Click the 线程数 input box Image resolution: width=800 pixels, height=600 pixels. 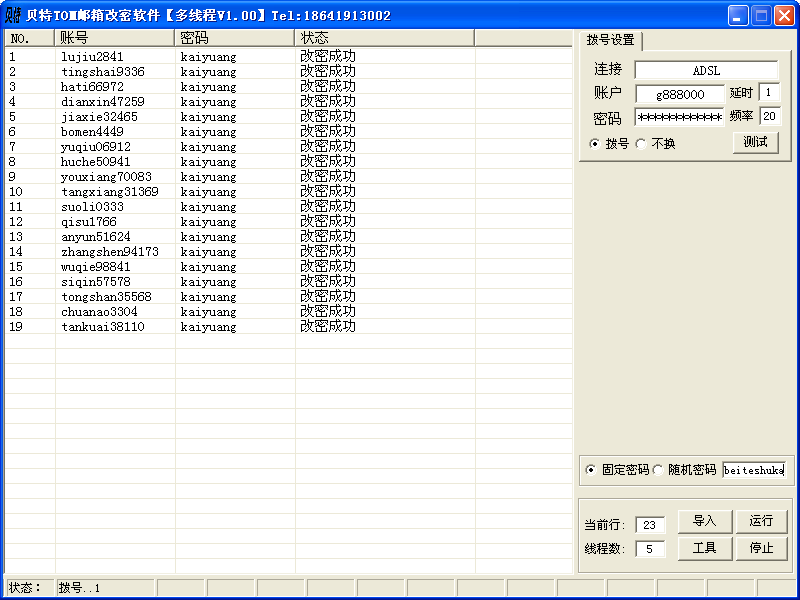(x=649, y=549)
